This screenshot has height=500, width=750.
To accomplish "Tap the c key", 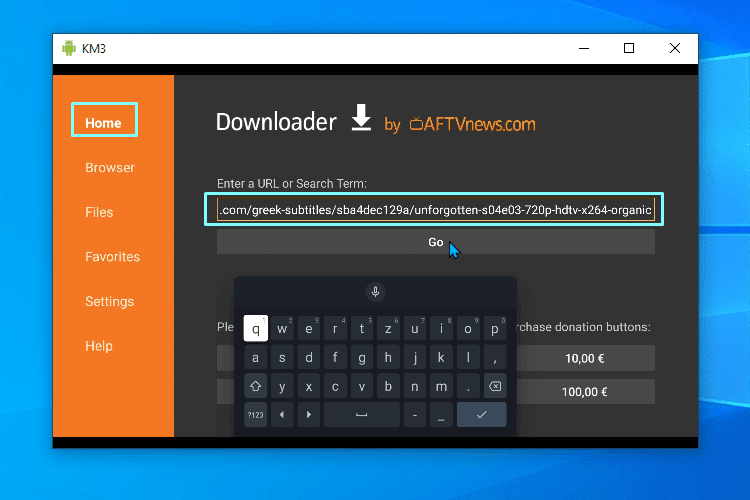I will [x=335, y=386].
